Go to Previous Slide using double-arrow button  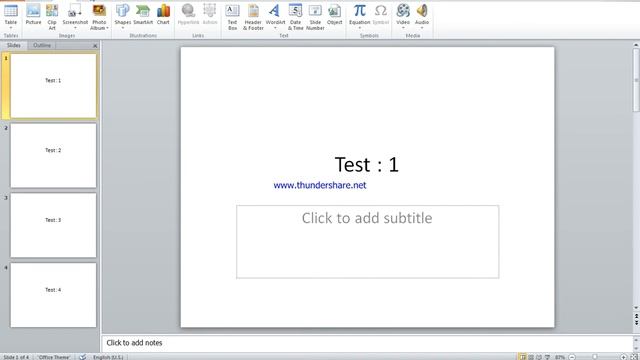[636, 316]
